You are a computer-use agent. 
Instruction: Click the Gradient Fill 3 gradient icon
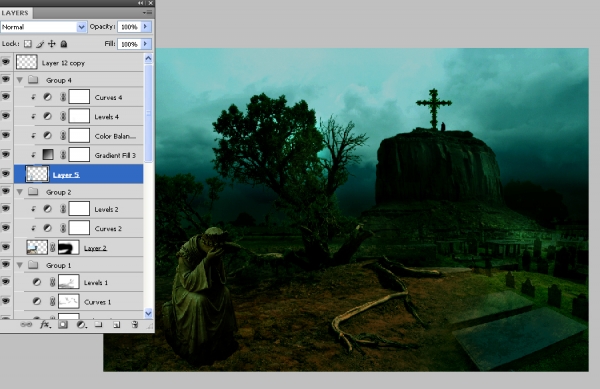point(48,155)
